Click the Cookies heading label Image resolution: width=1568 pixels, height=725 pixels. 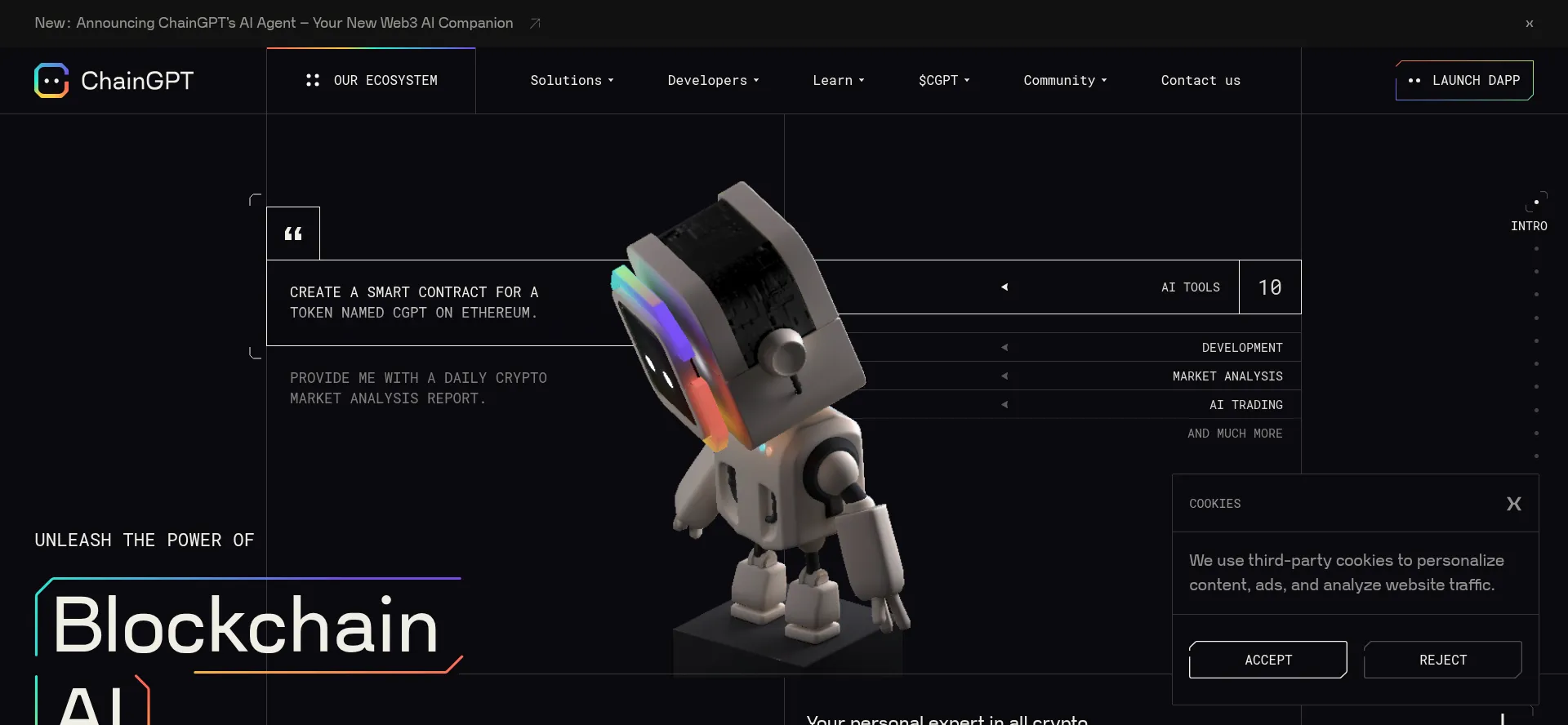[x=1214, y=504]
